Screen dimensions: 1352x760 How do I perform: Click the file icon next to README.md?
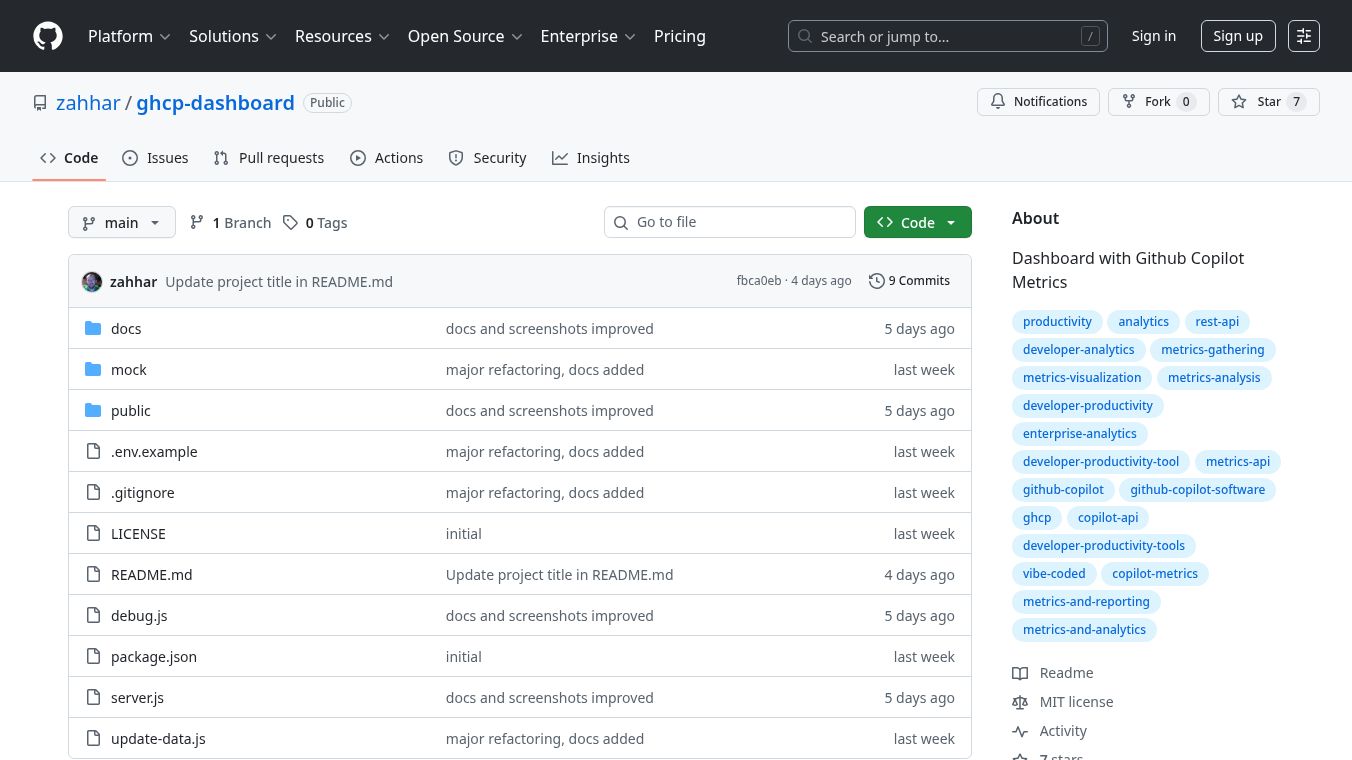click(93, 574)
